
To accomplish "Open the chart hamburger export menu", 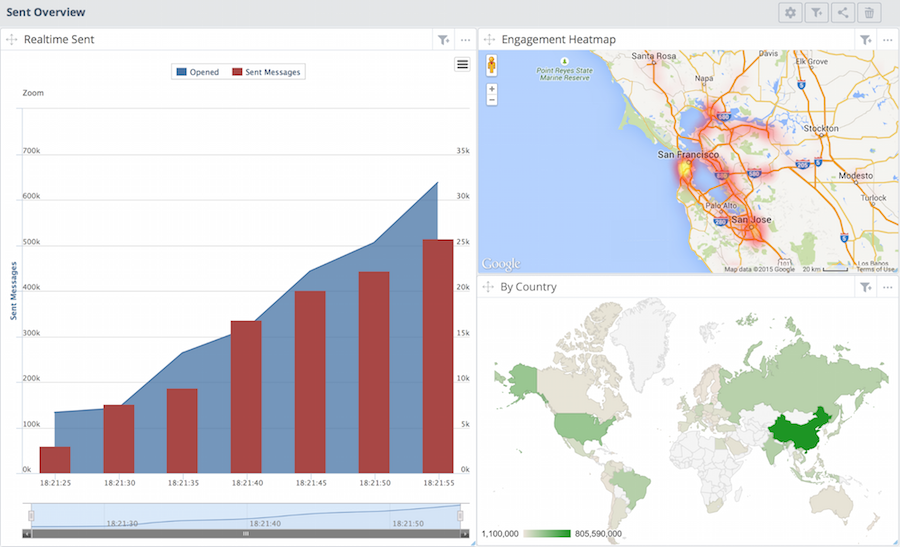I will 462,64.
